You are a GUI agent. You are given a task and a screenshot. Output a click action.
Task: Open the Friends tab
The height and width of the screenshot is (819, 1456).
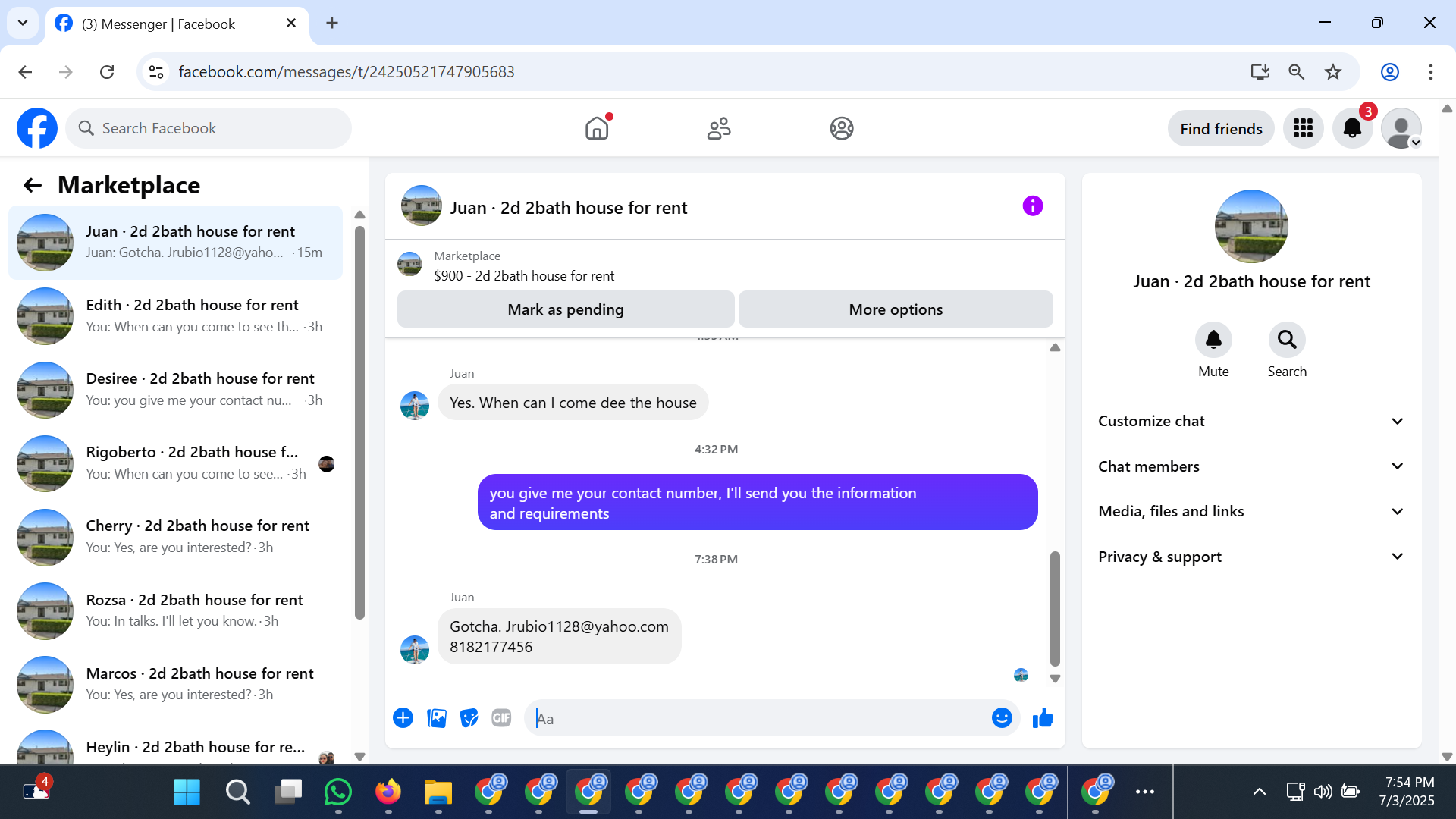pos(719,128)
